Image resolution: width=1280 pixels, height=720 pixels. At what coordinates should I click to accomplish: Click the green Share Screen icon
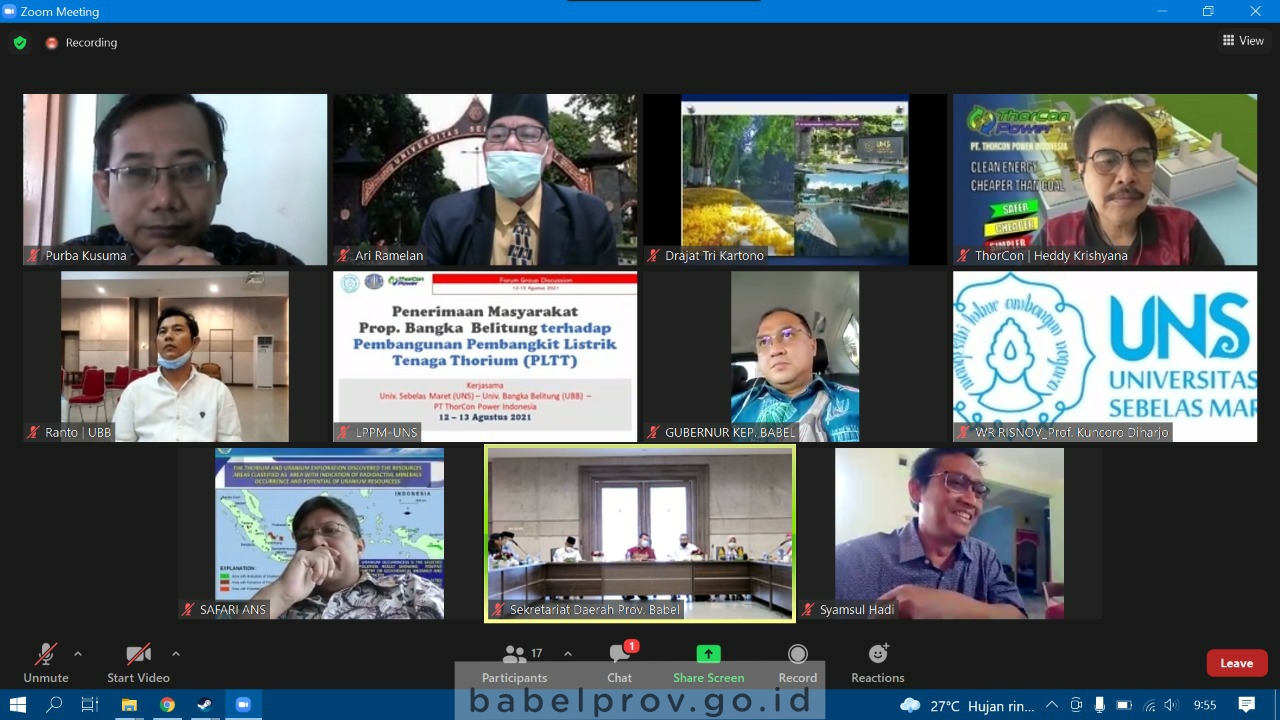pyautogui.click(x=708, y=655)
